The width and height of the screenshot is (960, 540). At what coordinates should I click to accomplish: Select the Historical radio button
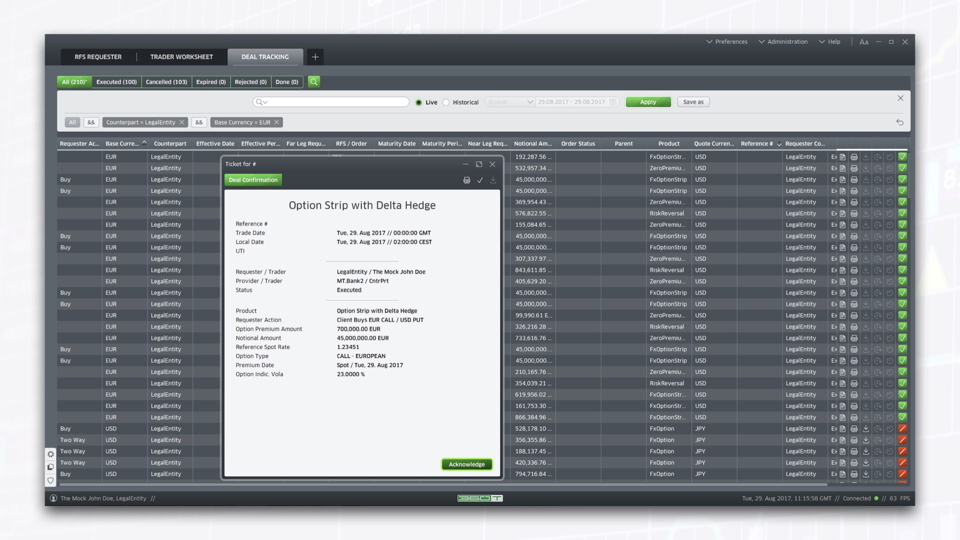[447, 102]
